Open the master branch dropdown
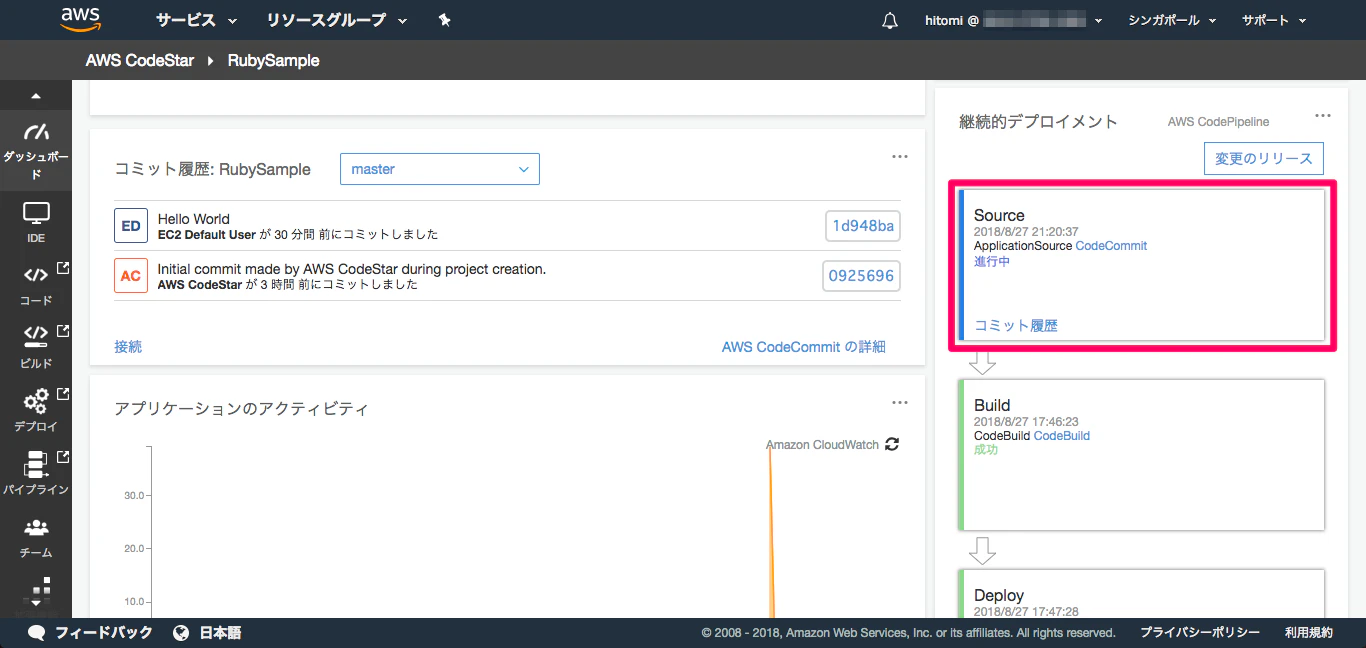Viewport: 1366px width, 648px height. (x=440, y=169)
